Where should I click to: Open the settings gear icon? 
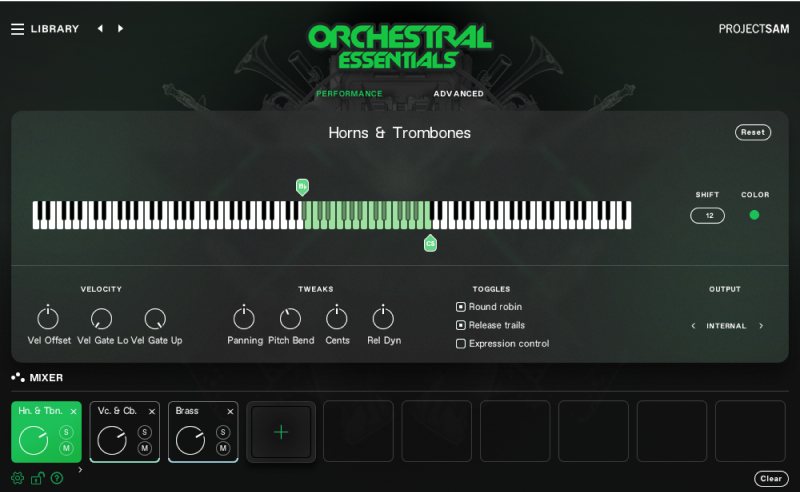coord(17,478)
